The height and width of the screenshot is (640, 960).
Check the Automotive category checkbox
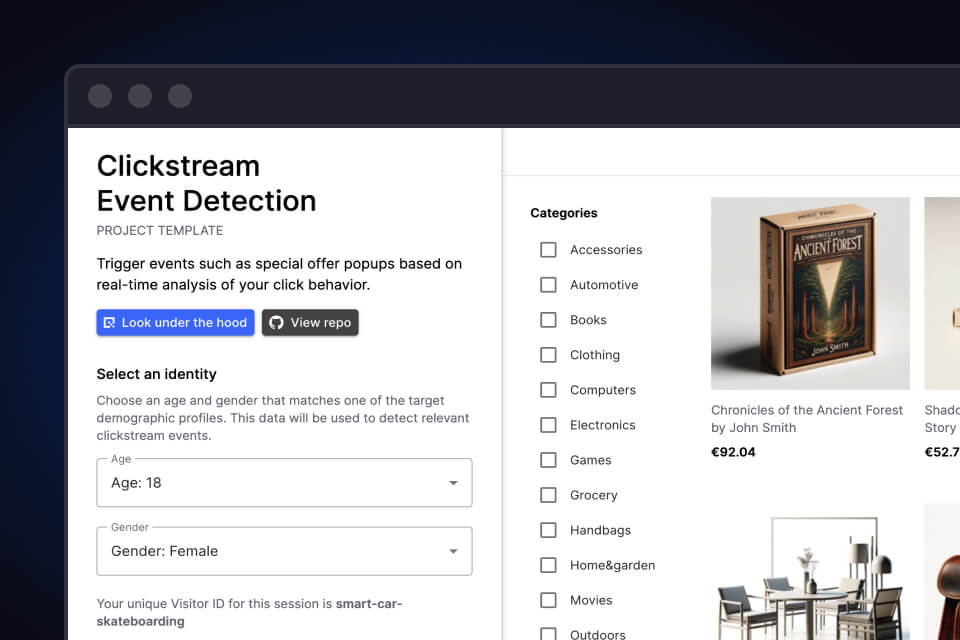coord(548,284)
